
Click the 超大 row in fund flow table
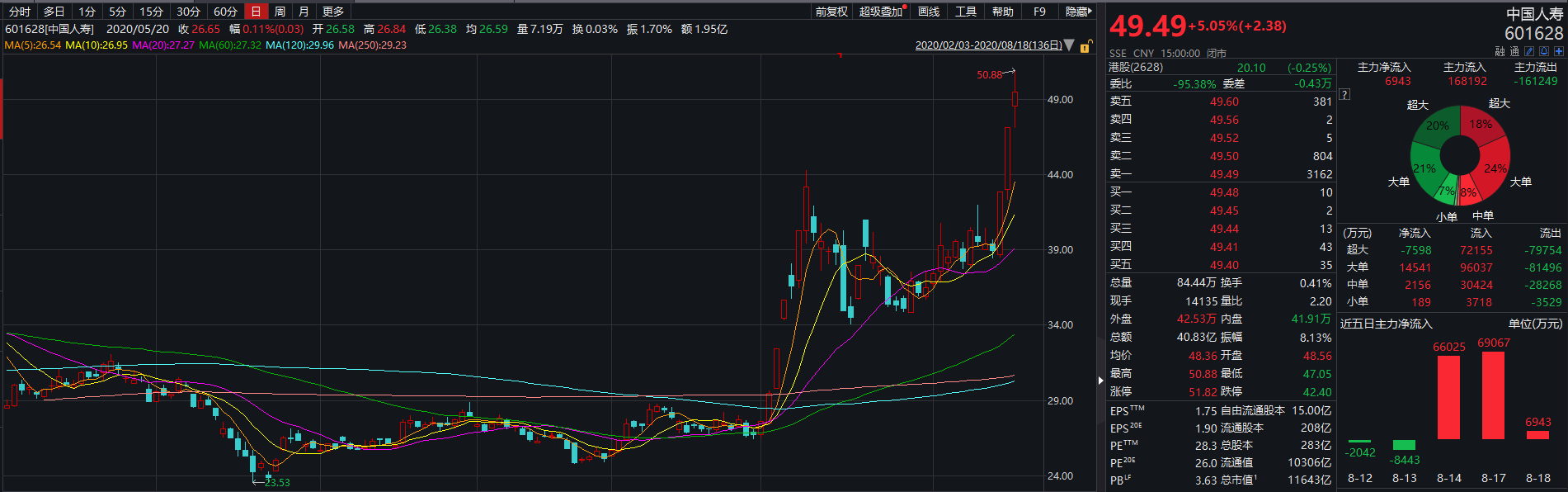coord(1452,250)
